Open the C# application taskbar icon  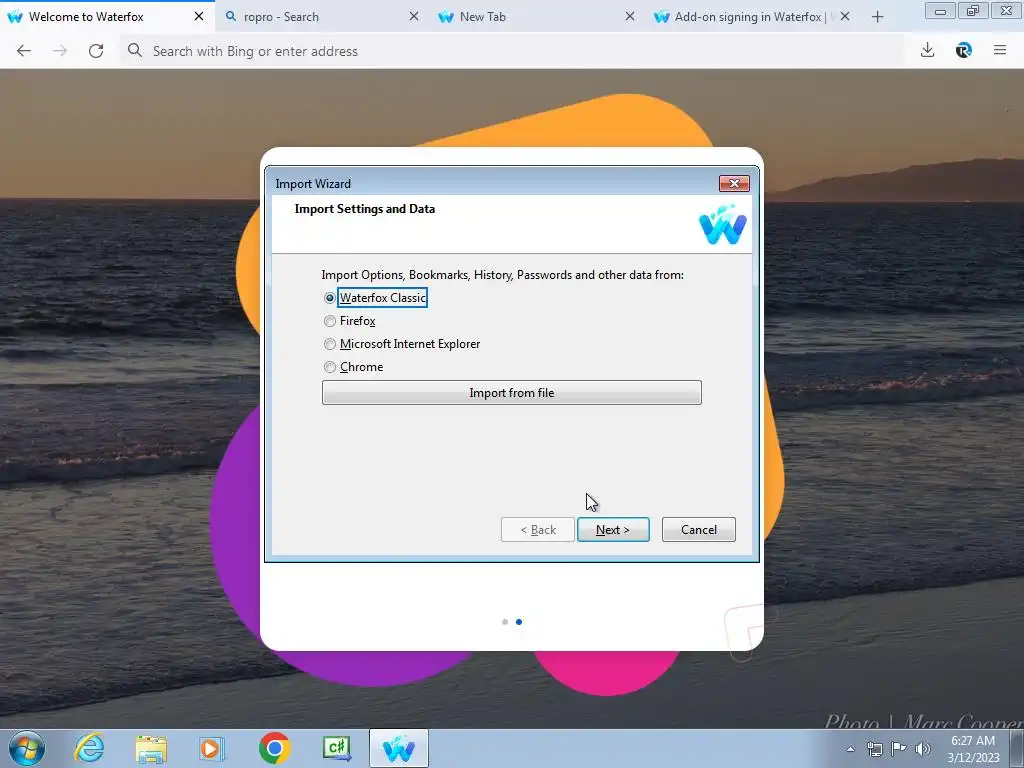point(337,748)
